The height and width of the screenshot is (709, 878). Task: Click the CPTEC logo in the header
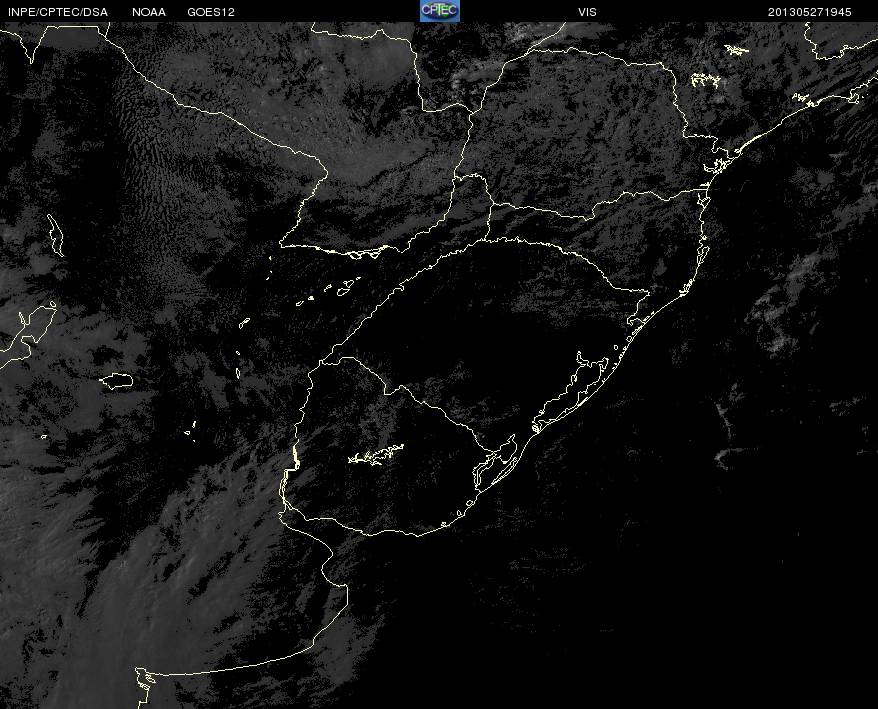pyautogui.click(x=439, y=10)
